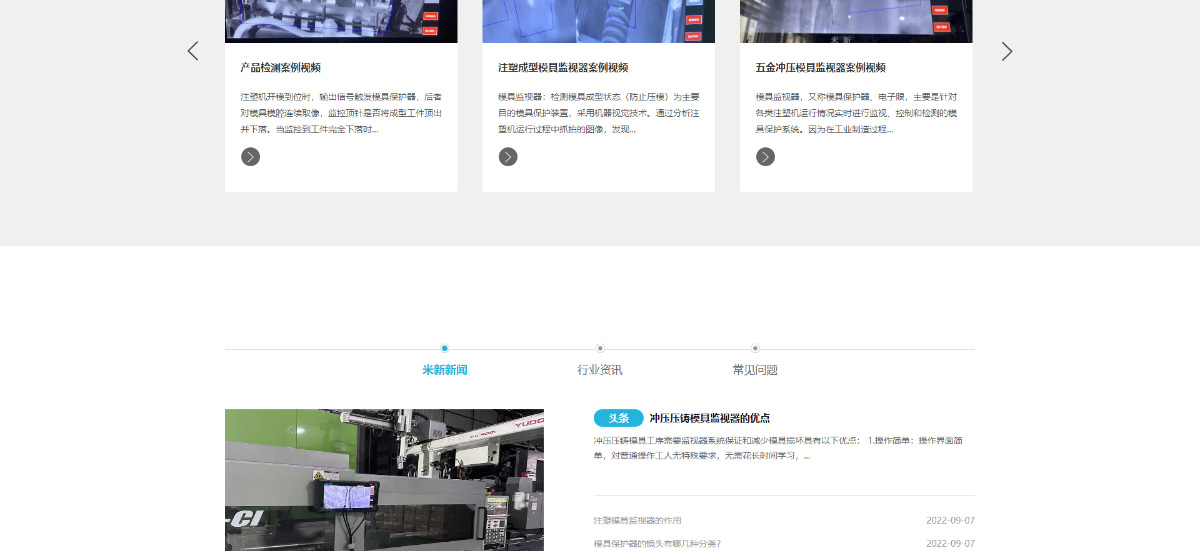Select the dot marker above 行业资讯
1200x551 pixels.
pyautogui.click(x=600, y=348)
